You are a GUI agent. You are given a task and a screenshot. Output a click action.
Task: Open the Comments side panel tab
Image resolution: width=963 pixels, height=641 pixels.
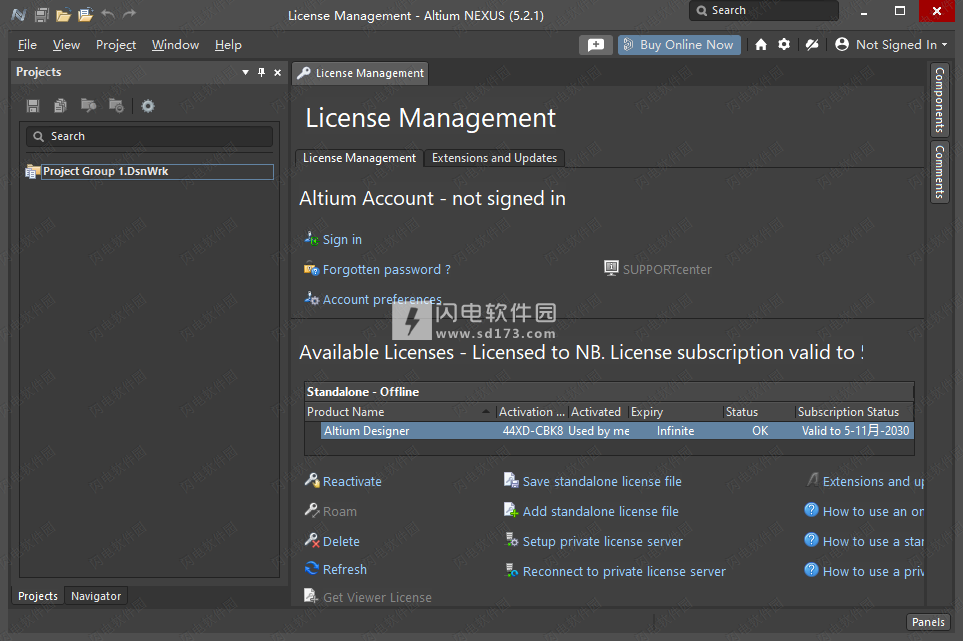point(940,171)
